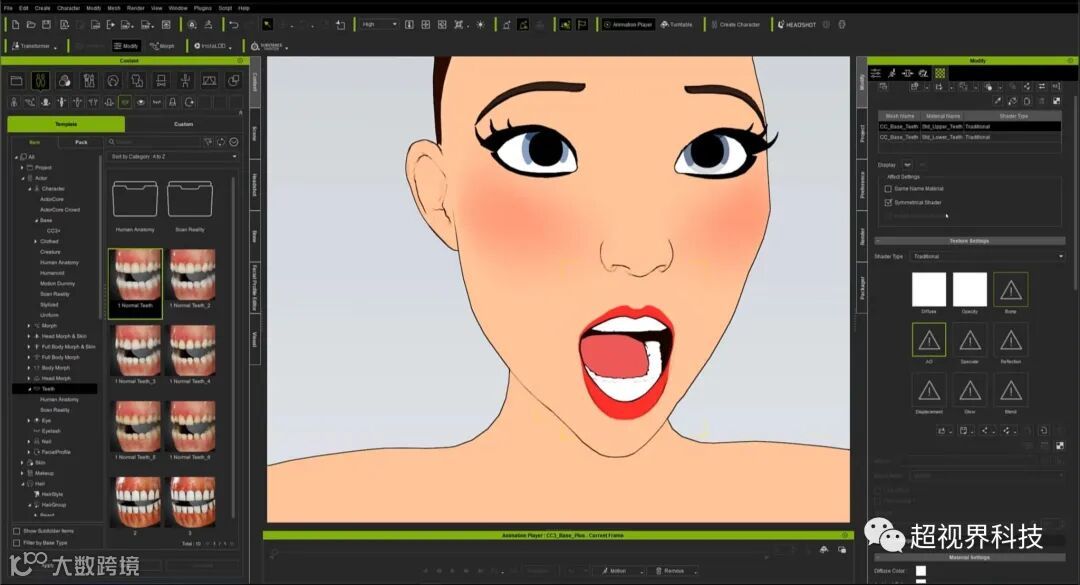
Task: Open the Turntable tool
Action: [676, 24]
